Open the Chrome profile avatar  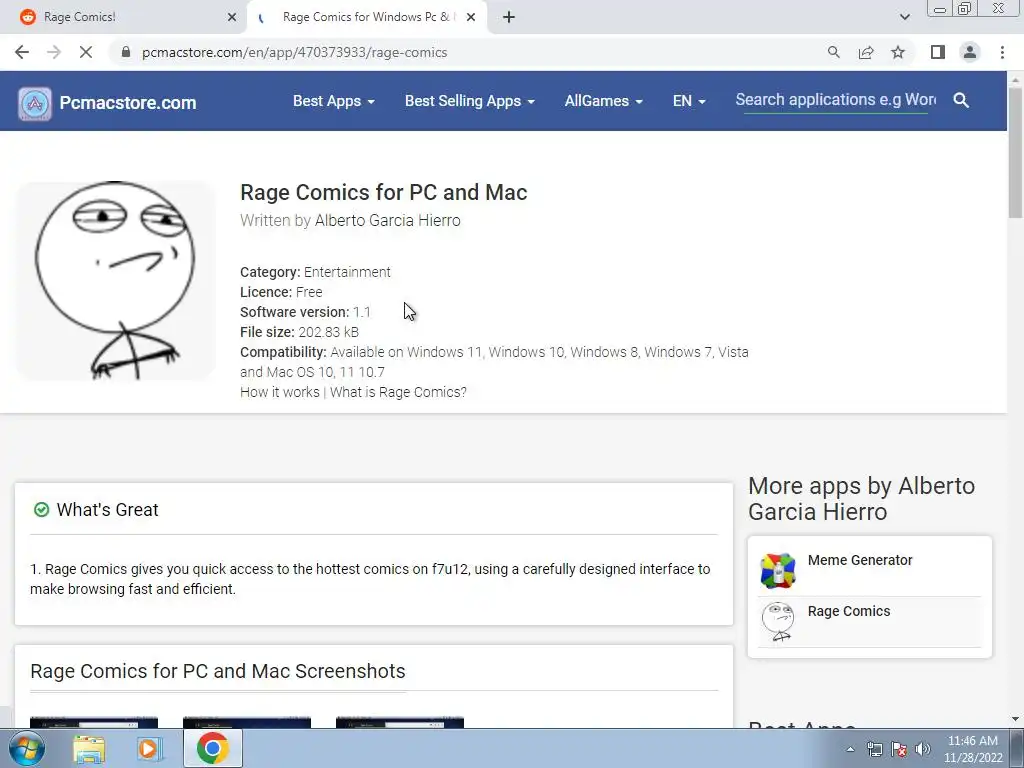coord(970,52)
